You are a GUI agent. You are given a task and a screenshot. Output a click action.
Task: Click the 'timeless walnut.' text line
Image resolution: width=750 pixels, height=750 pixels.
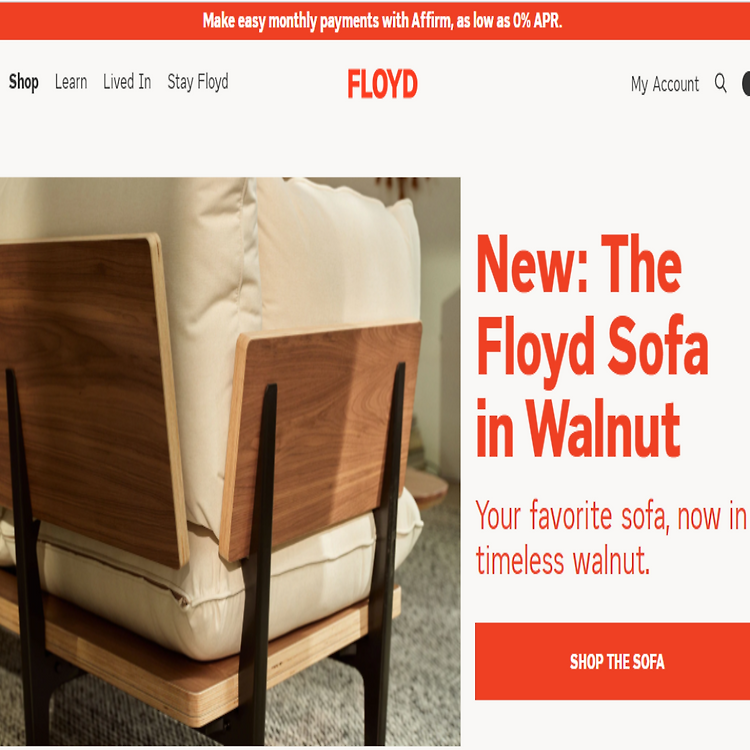click(563, 560)
